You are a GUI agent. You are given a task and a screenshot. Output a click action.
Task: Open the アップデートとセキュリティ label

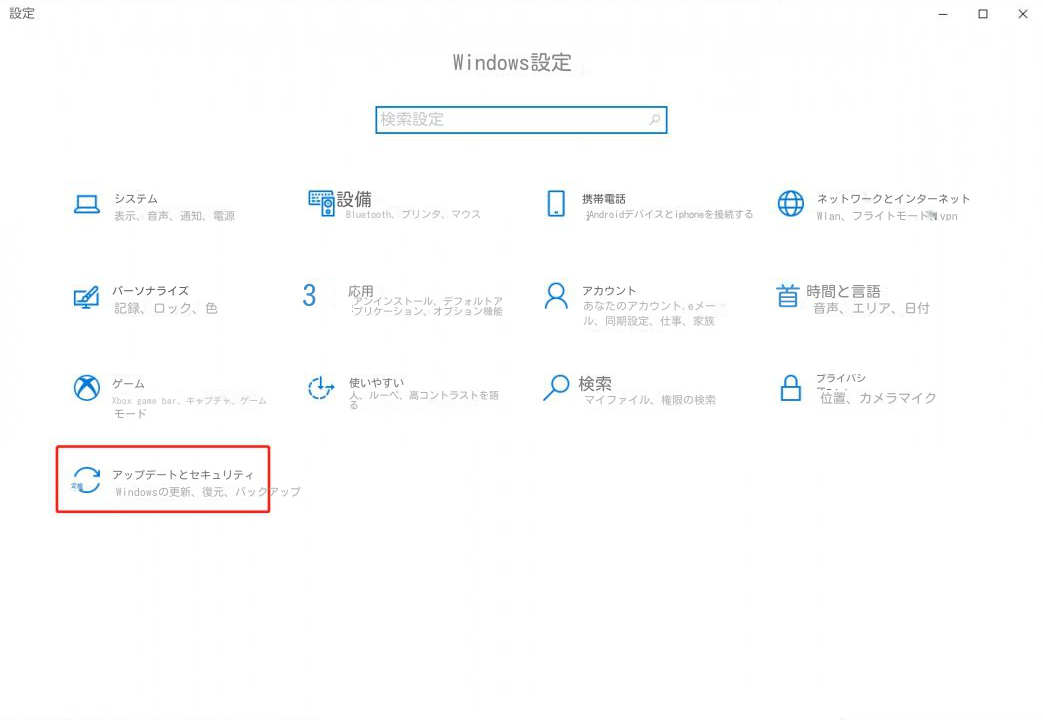point(183,474)
